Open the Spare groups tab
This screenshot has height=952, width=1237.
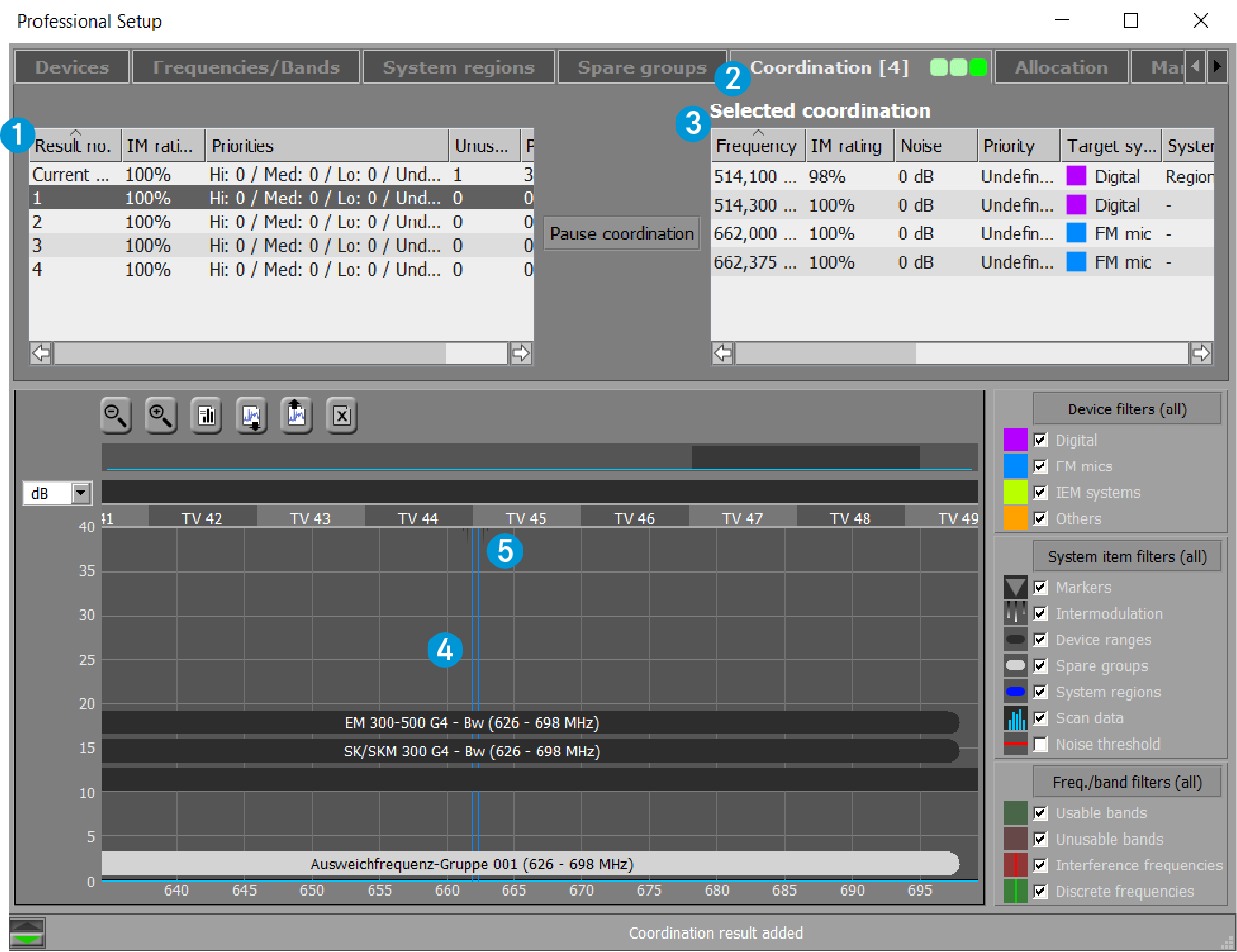(x=641, y=67)
